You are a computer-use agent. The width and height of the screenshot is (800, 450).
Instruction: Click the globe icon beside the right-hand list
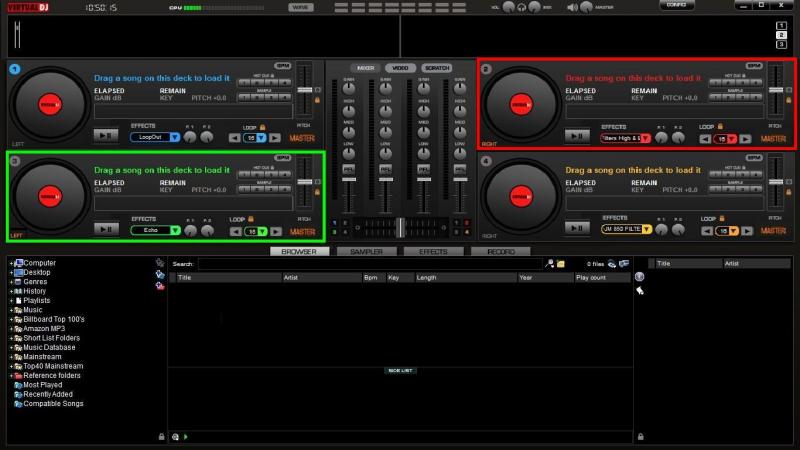640,277
